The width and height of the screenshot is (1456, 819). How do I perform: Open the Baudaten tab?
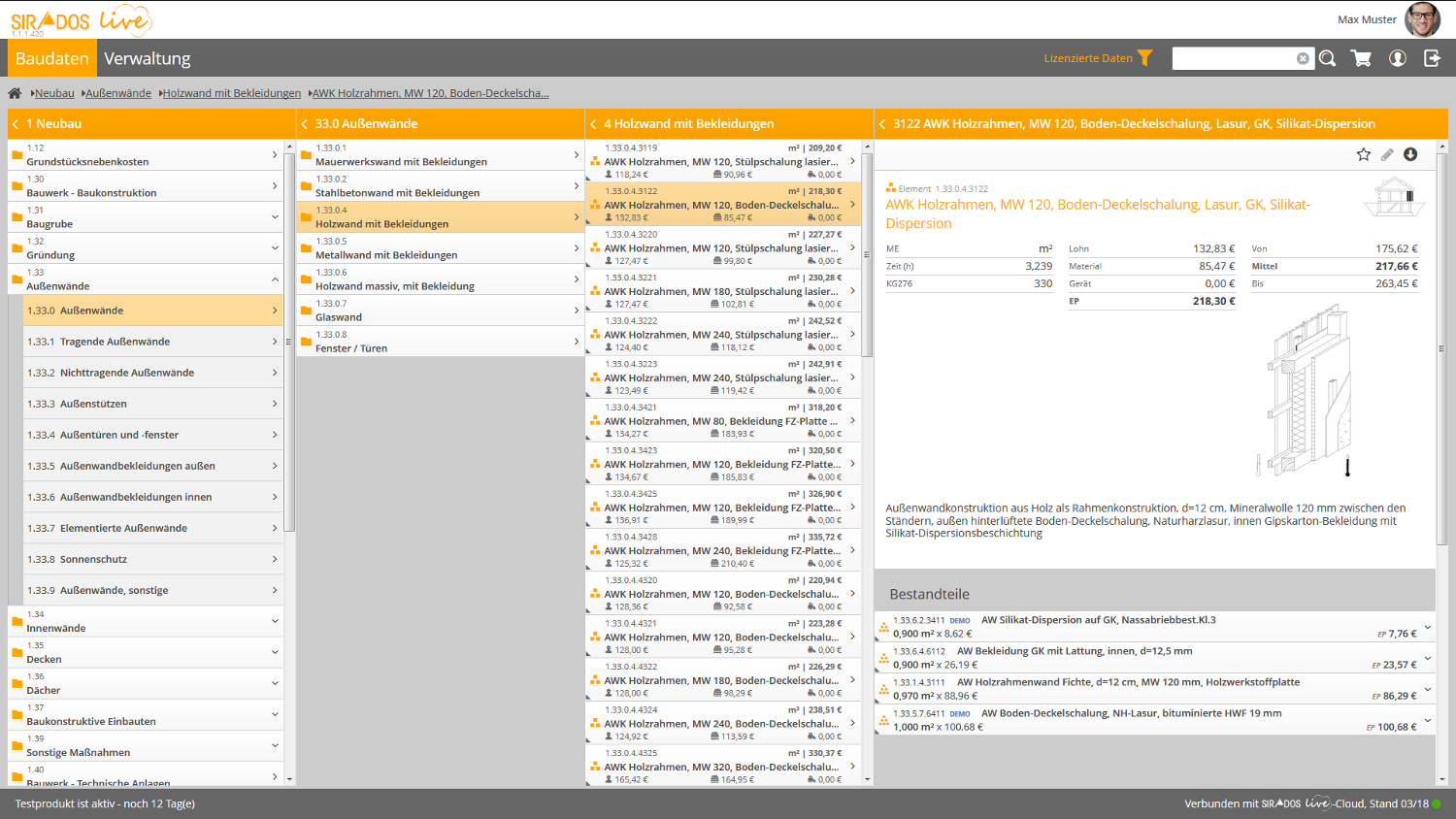(52, 58)
